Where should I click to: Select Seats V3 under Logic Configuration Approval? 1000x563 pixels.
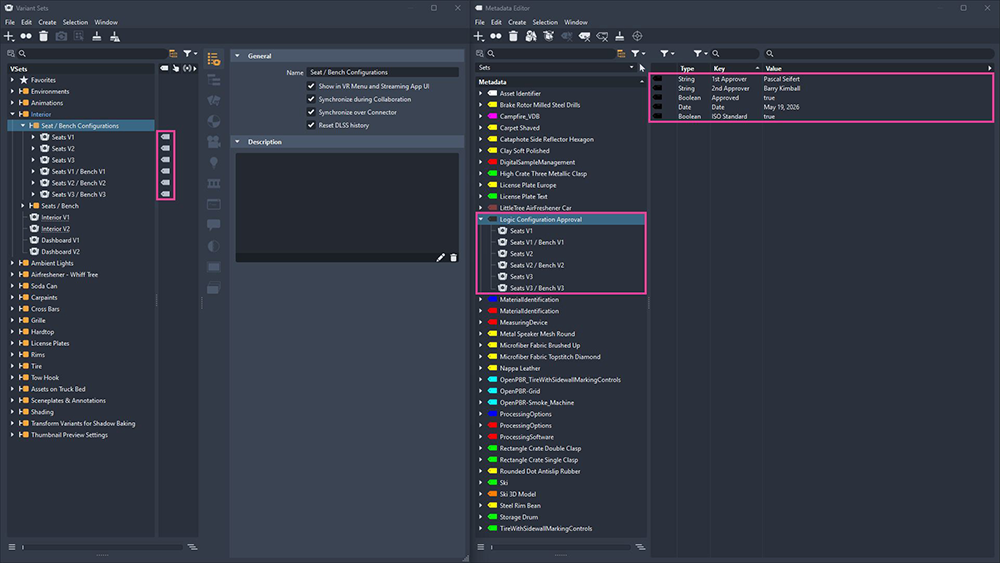(521, 277)
